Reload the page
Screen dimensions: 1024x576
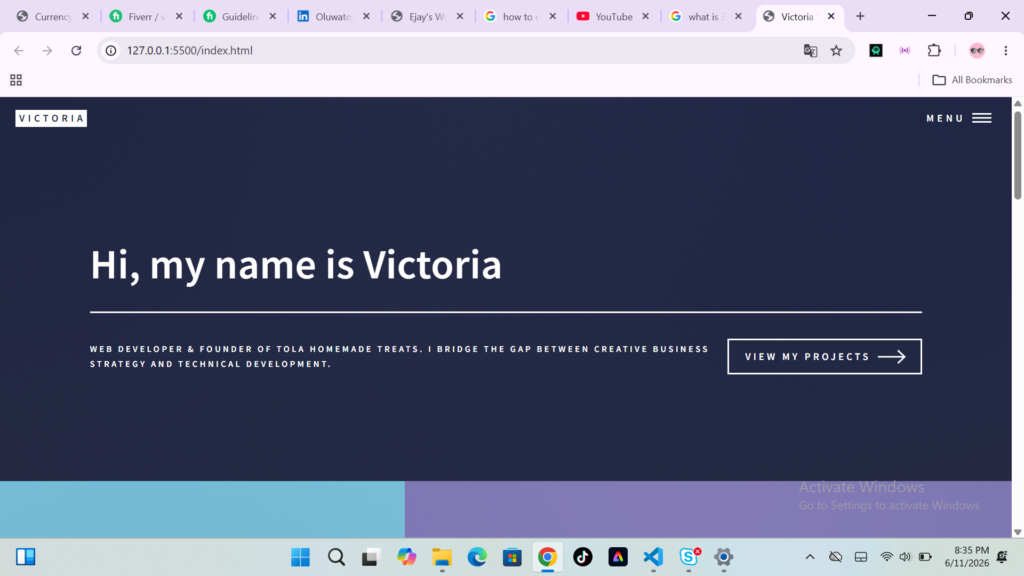(76, 50)
